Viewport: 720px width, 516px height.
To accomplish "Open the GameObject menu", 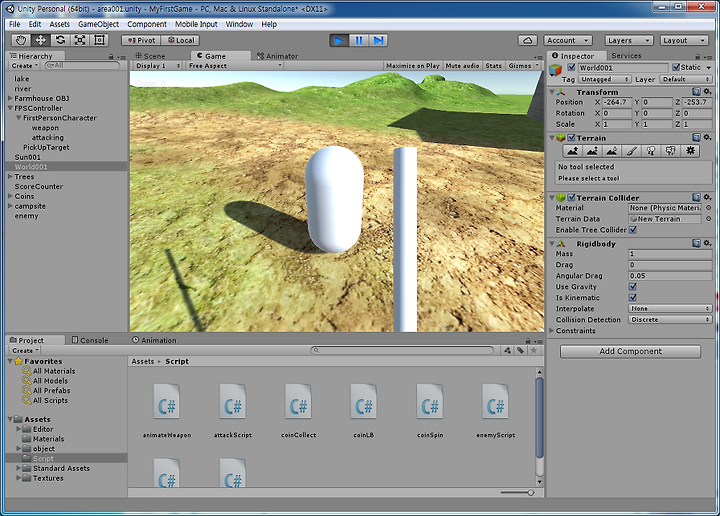I will [x=98, y=24].
